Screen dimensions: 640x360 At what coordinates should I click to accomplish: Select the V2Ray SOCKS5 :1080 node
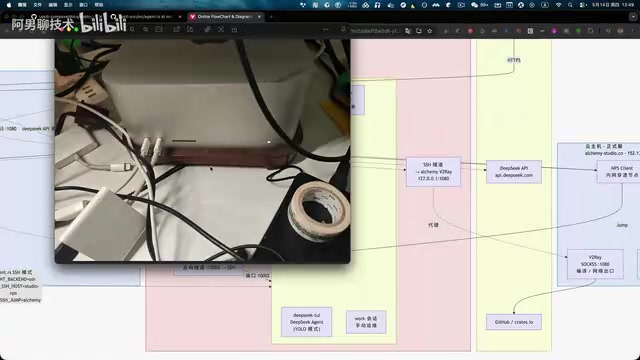click(x=595, y=264)
